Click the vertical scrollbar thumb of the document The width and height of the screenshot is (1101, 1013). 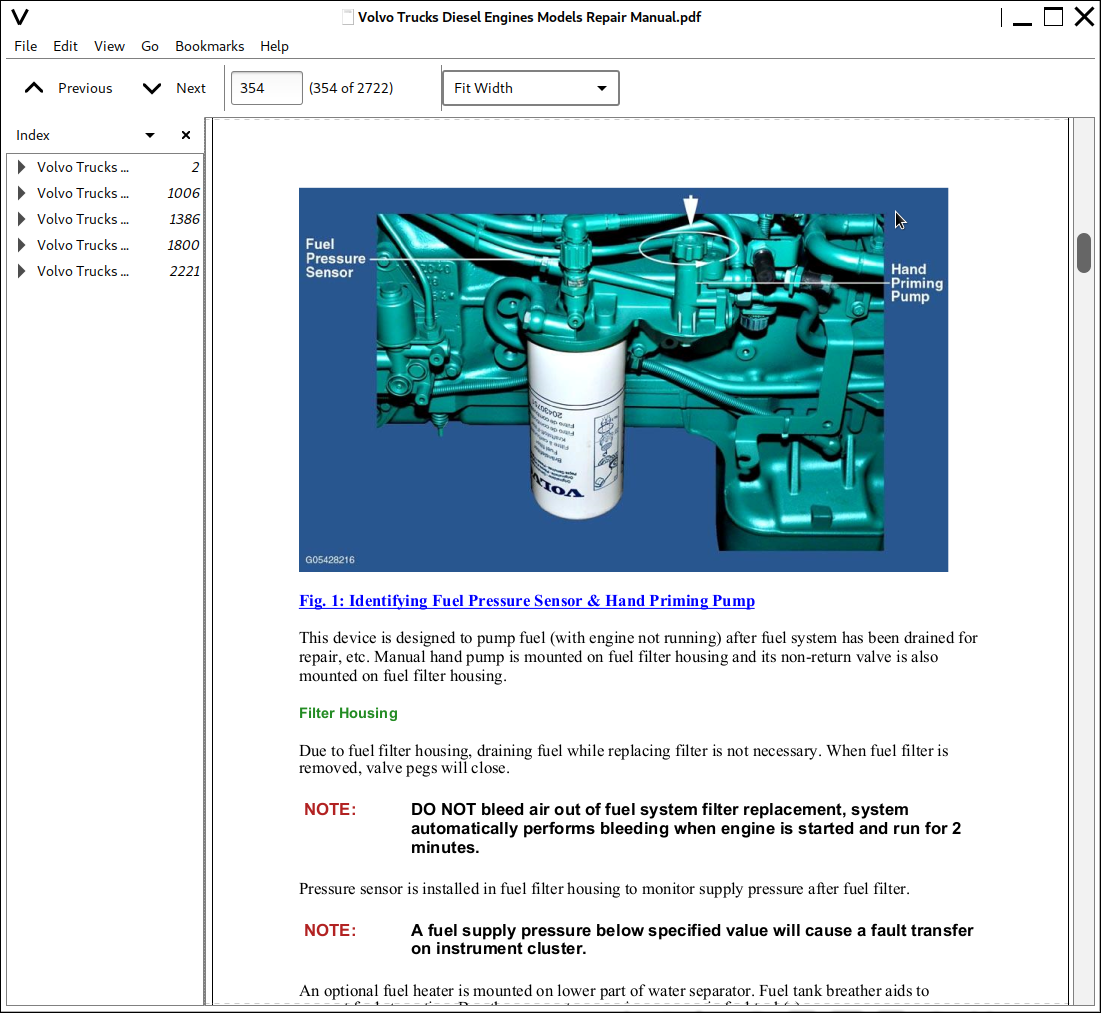click(1084, 253)
